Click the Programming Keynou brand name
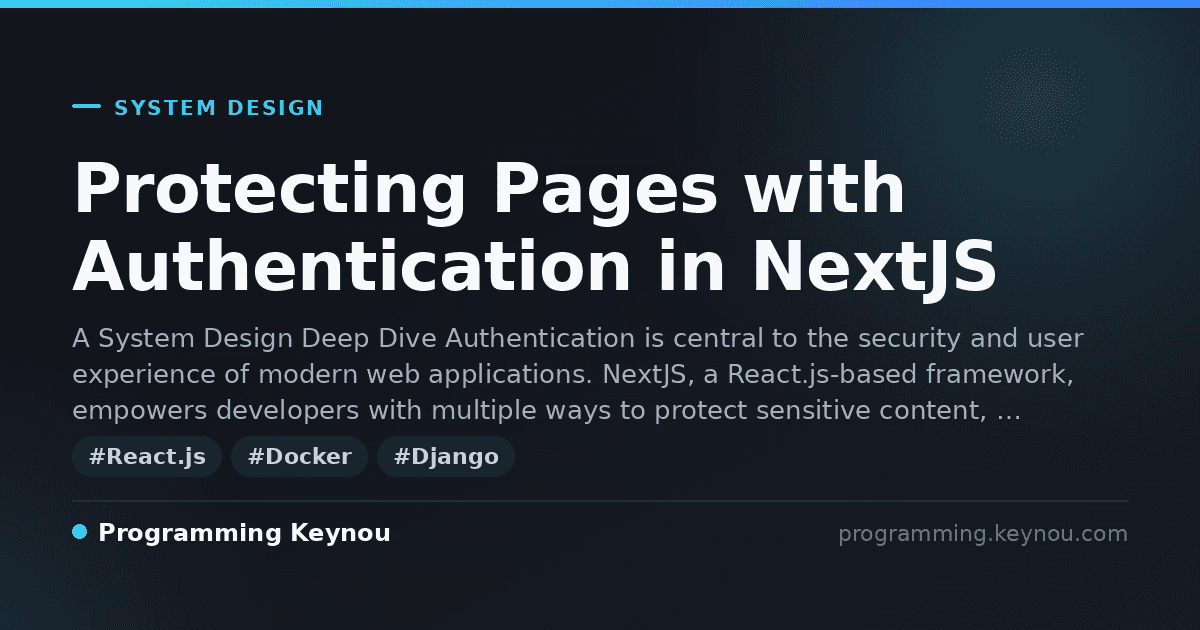 pyautogui.click(x=244, y=534)
